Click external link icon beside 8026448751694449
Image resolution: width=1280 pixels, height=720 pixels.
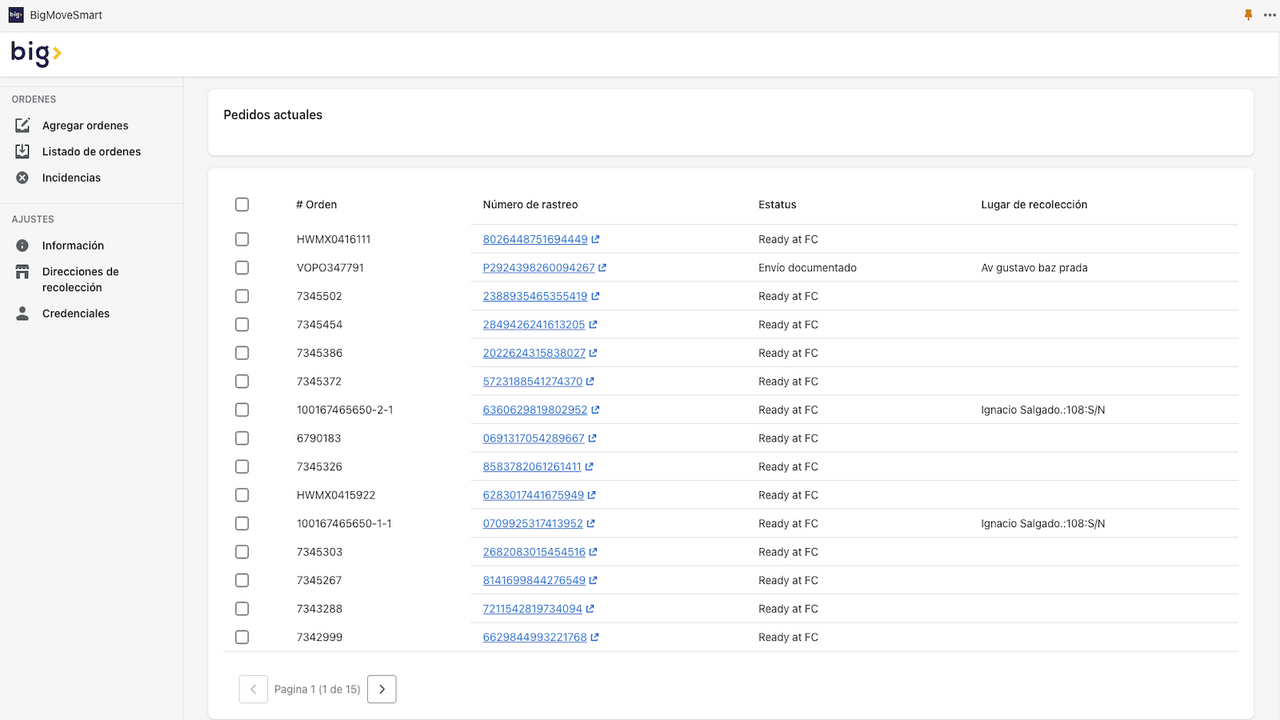coord(596,240)
